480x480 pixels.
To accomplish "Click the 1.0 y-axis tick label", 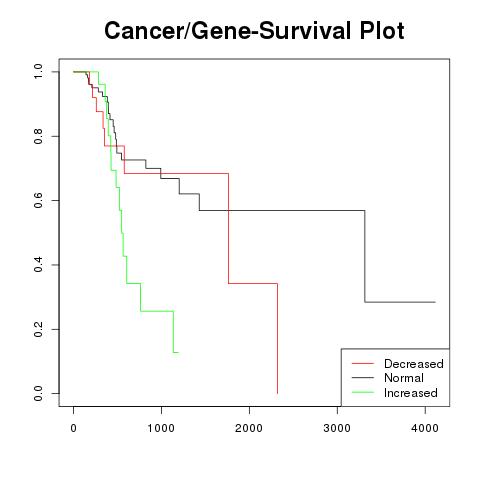I will pyautogui.click(x=38, y=72).
